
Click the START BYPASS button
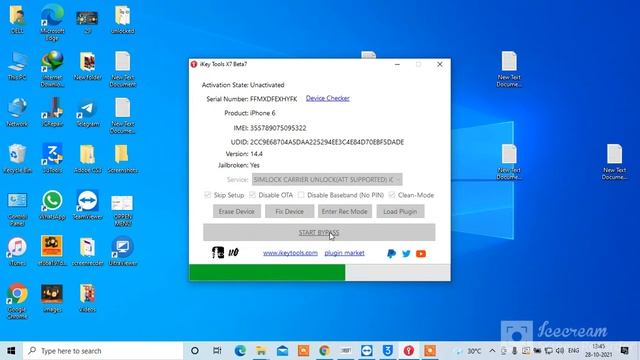(319, 232)
